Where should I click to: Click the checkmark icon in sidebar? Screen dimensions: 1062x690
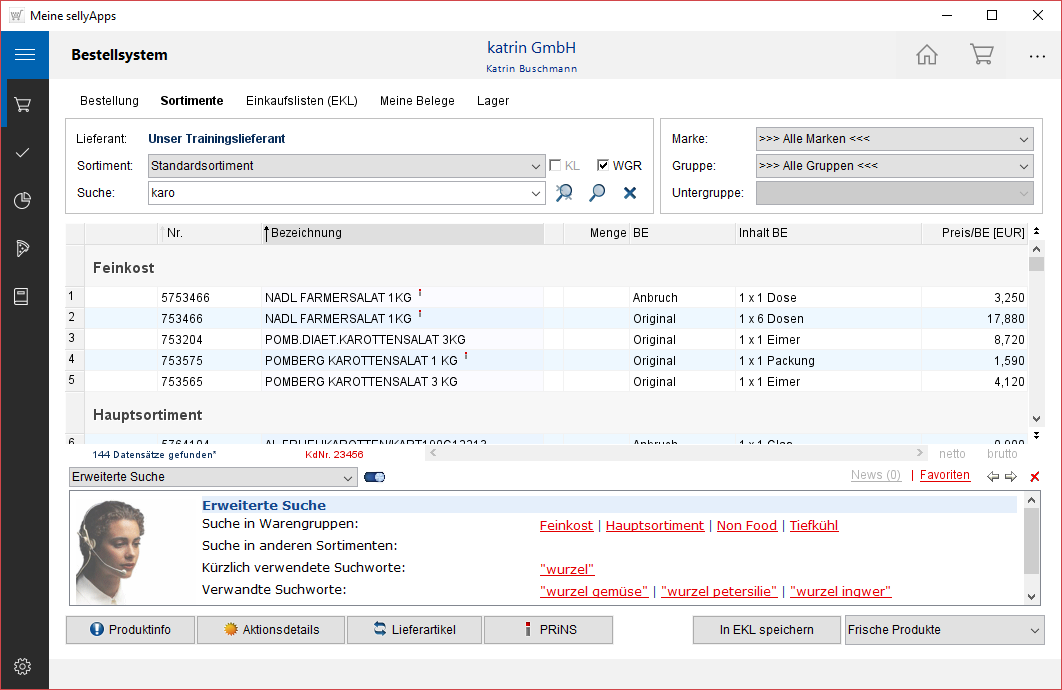pyautogui.click(x=23, y=153)
